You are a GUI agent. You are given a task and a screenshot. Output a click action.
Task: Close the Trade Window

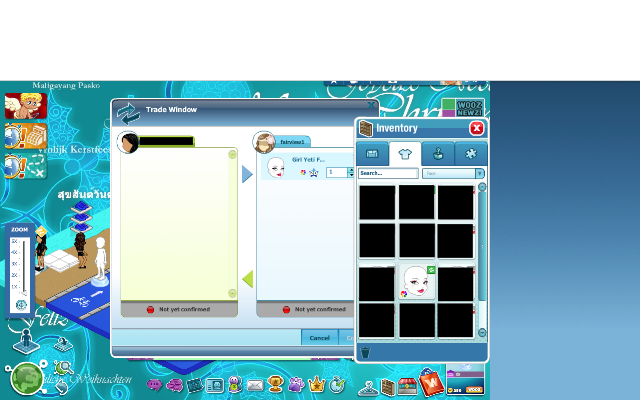(371, 105)
